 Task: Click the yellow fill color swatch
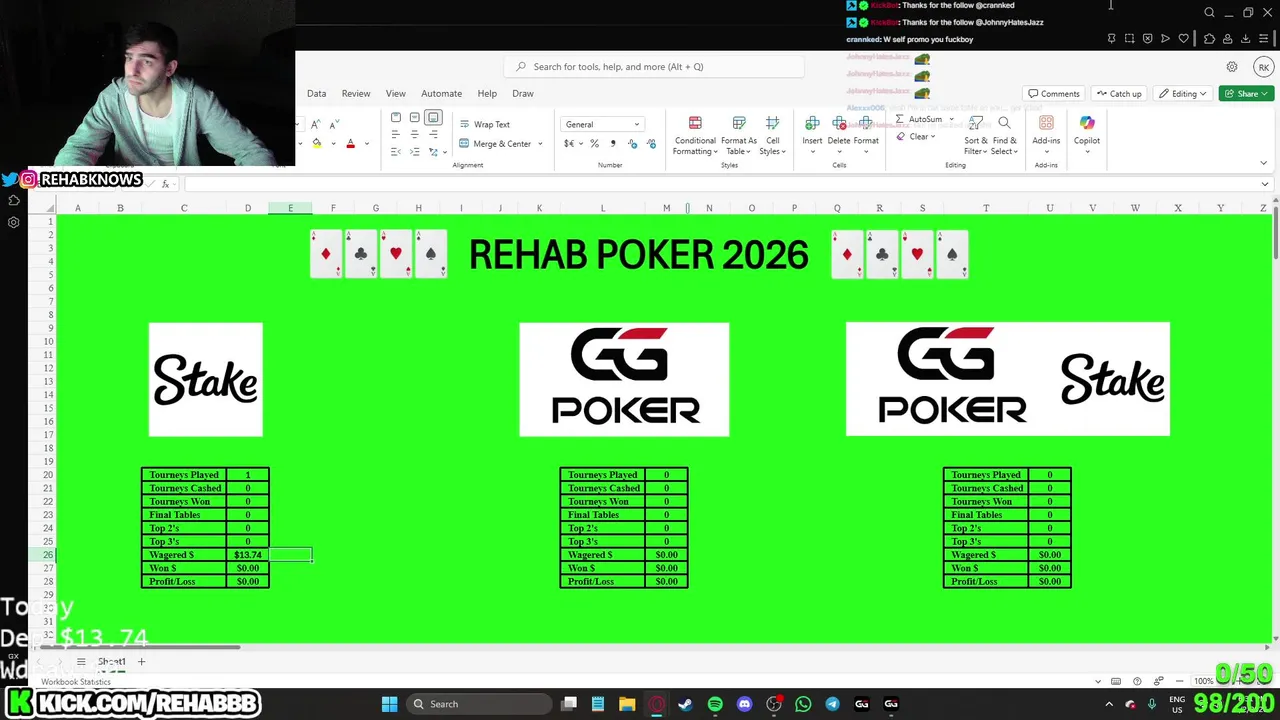(317, 144)
